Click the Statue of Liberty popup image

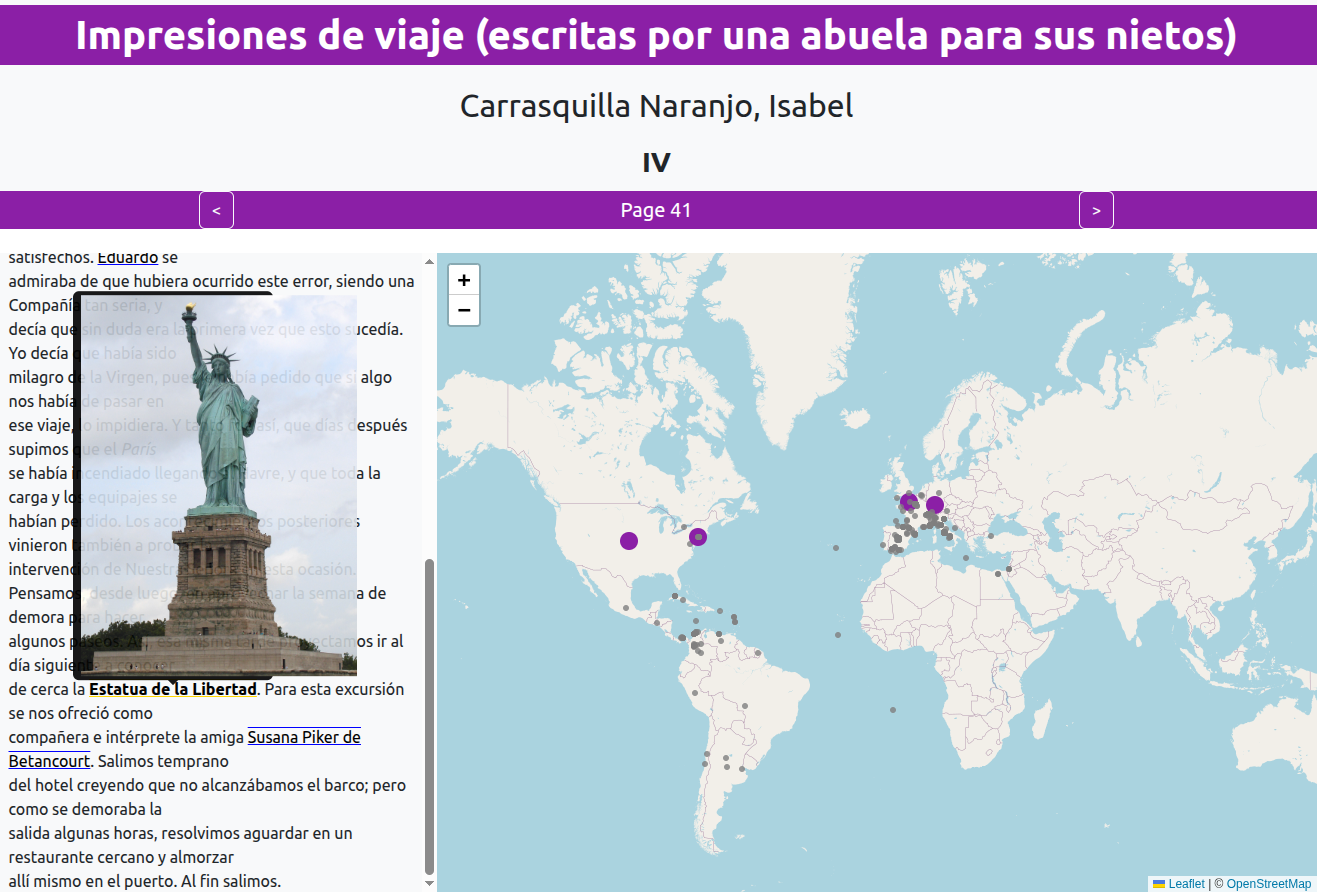(217, 484)
